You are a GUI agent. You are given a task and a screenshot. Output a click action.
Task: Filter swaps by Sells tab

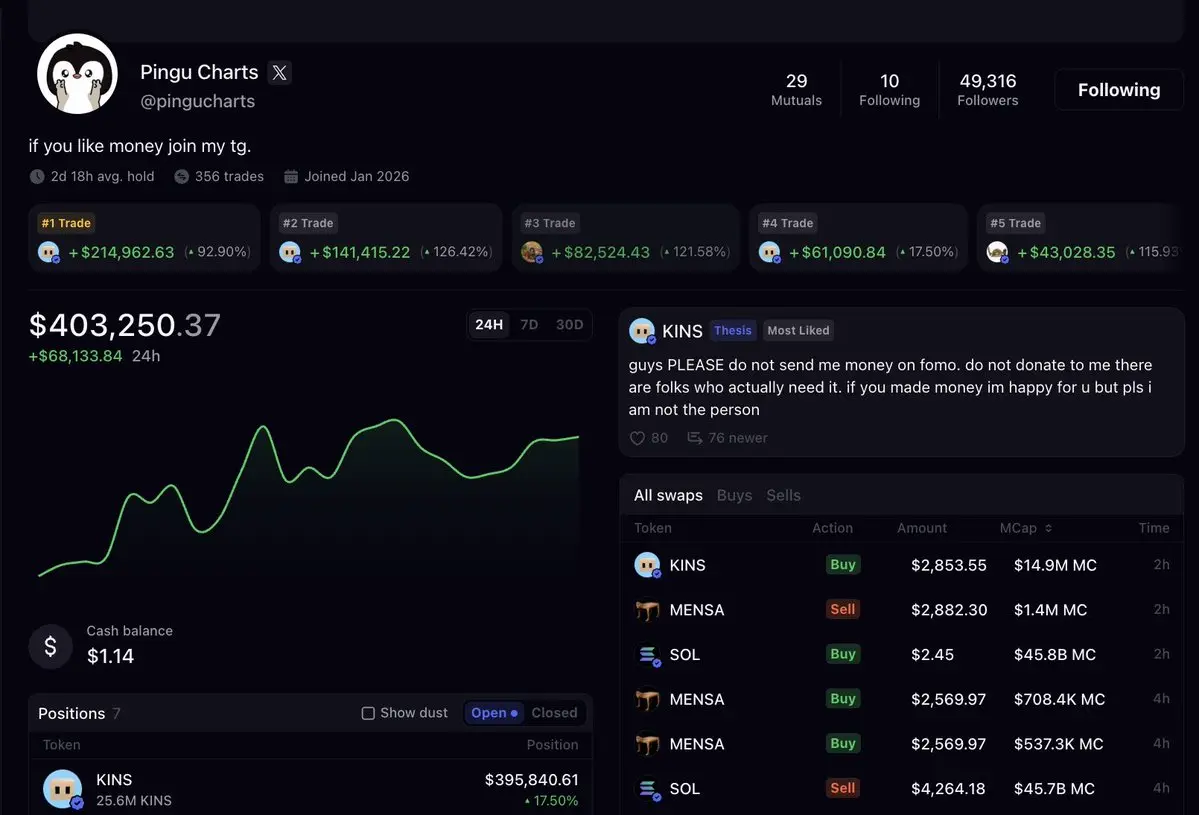coord(783,495)
